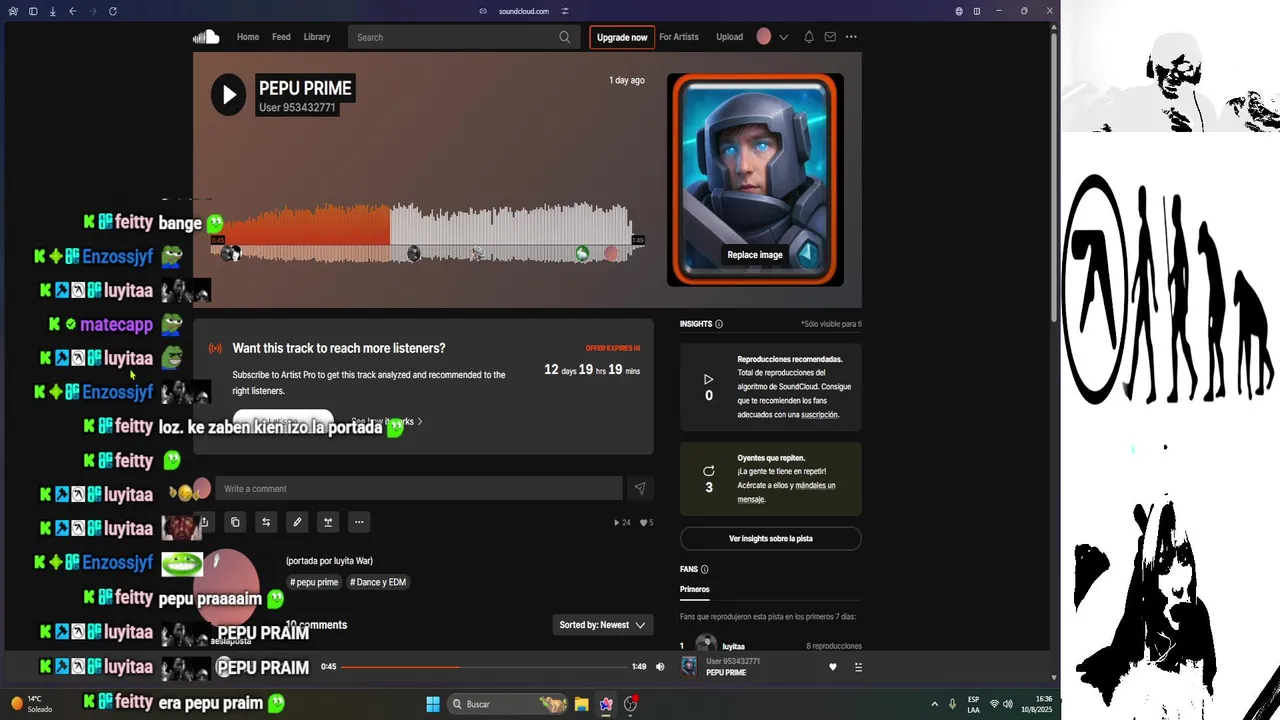Open the Upload page

pos(730,37)
